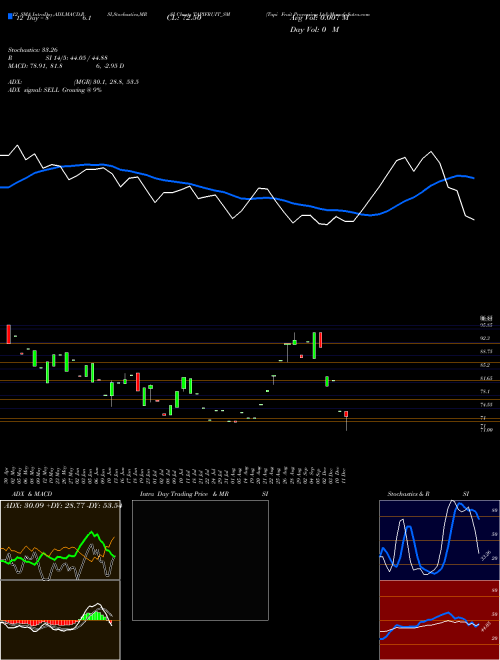
Task: Click the 'Stochastics & R' panel title
Action: pos(409,494)
